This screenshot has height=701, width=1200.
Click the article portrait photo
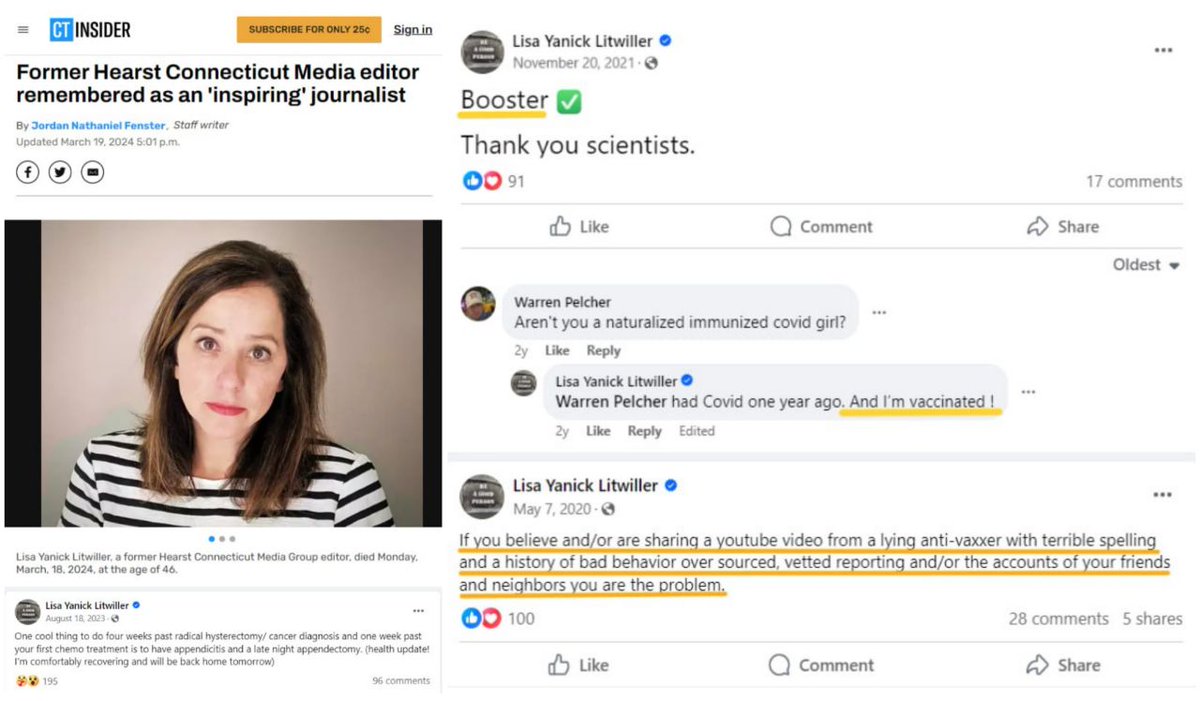coord(223,373)
